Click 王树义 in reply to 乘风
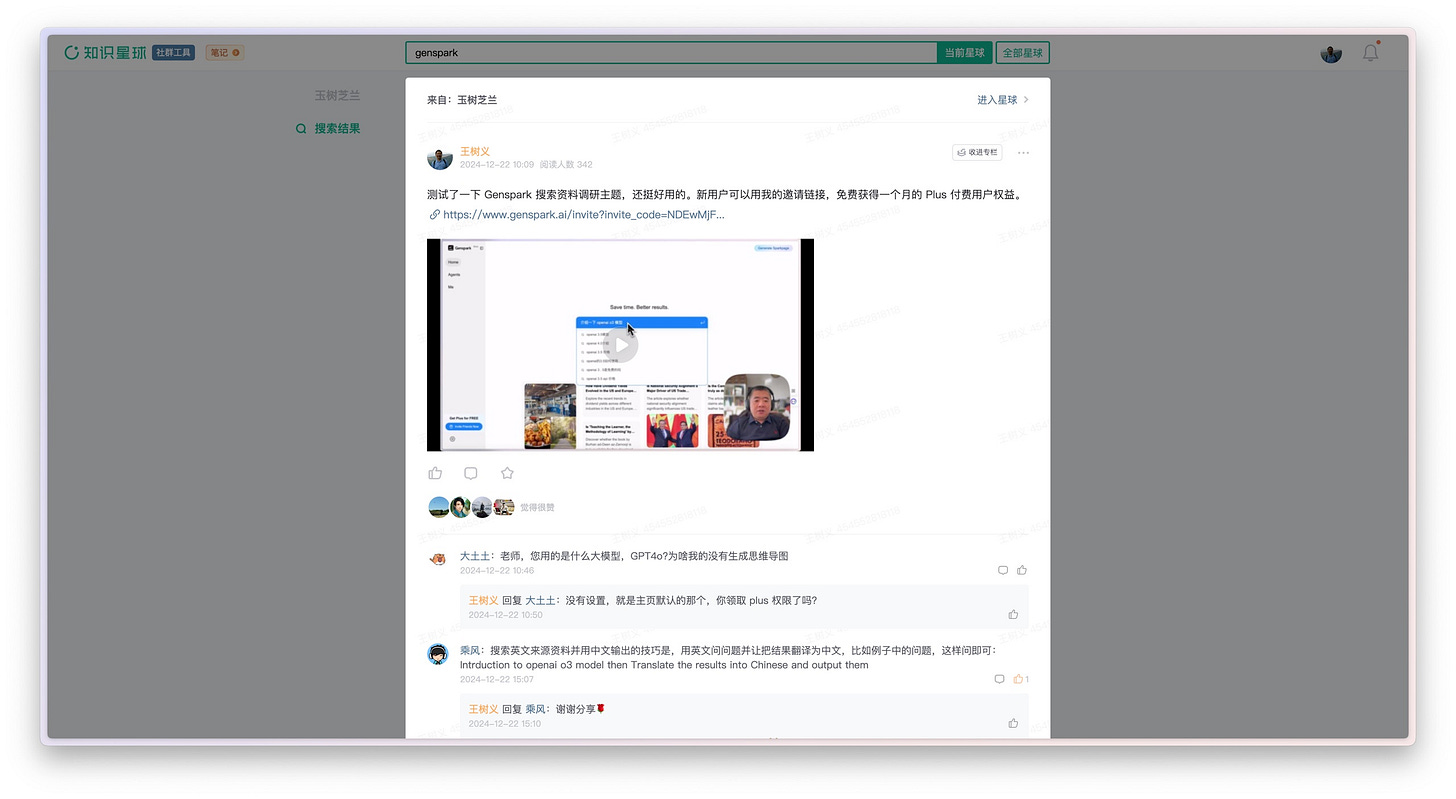Viewport: 1456px width, 799px height. (484, 709)
